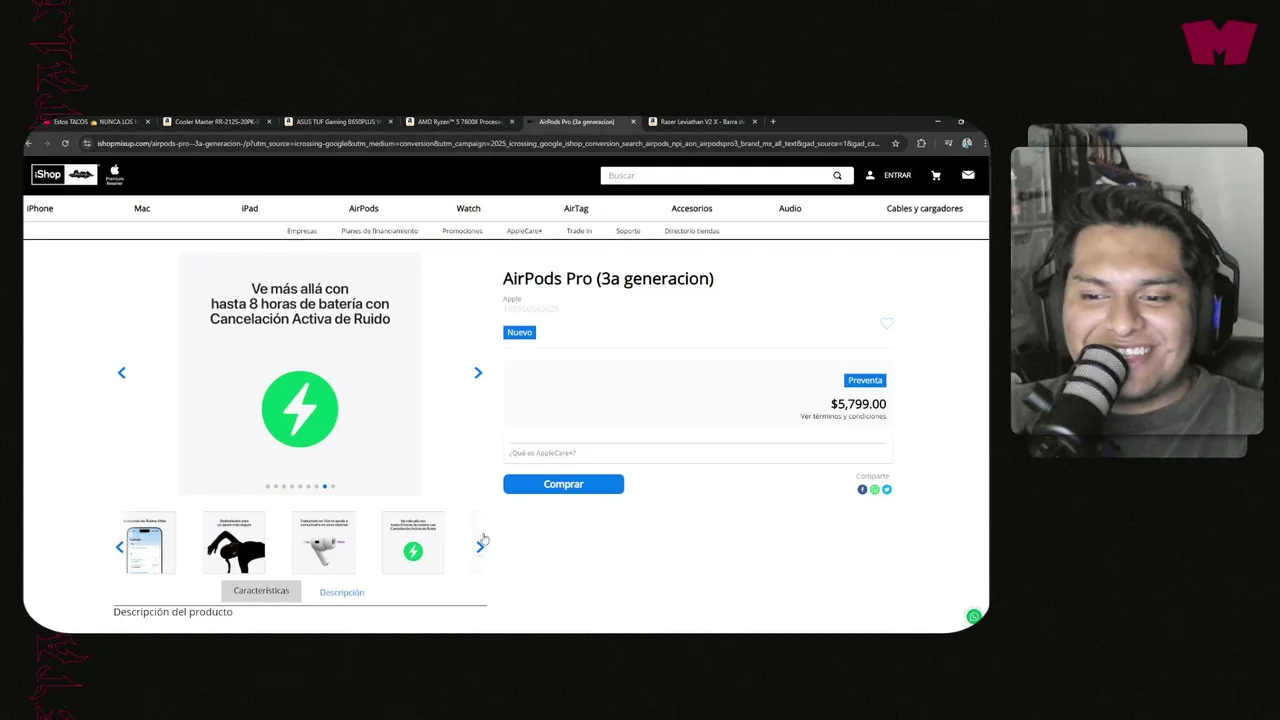
Task: Share product on Facebook icon
Action: click(x=862, y=490)
